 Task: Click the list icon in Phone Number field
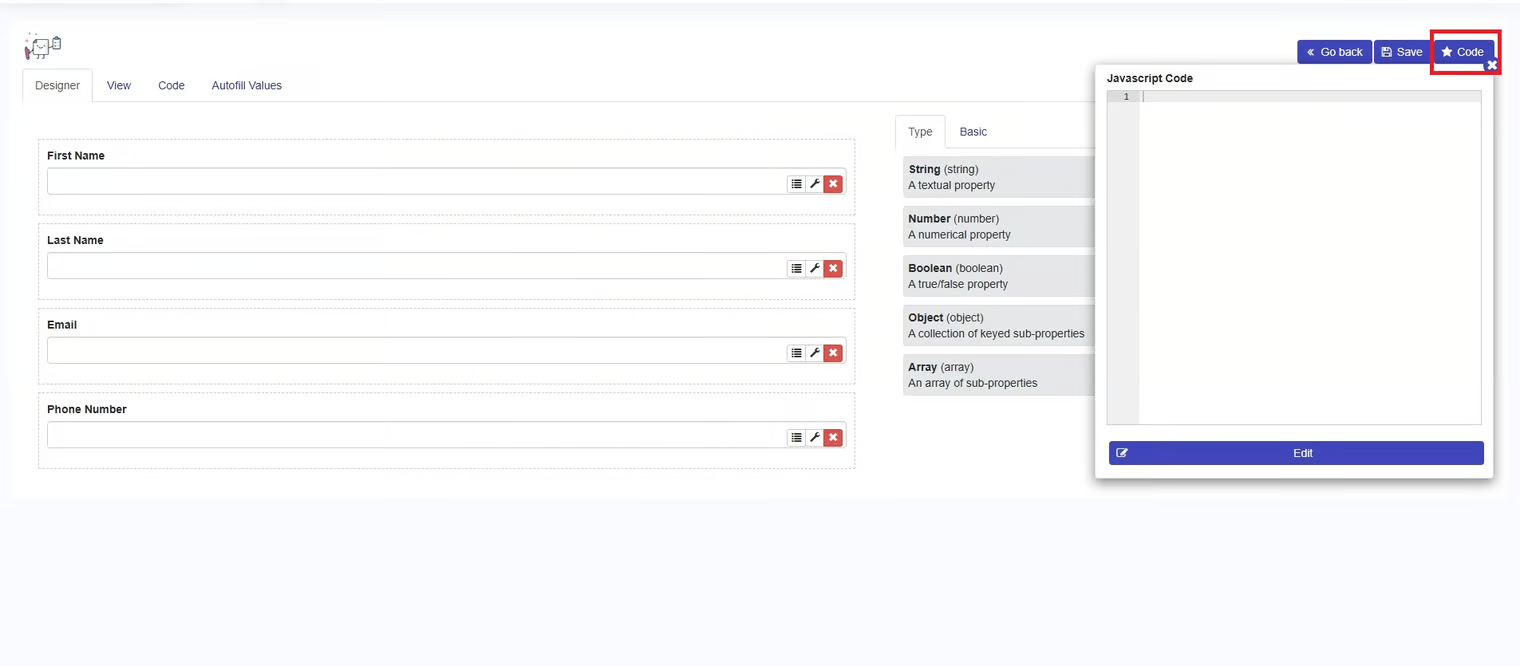[796, 438]
